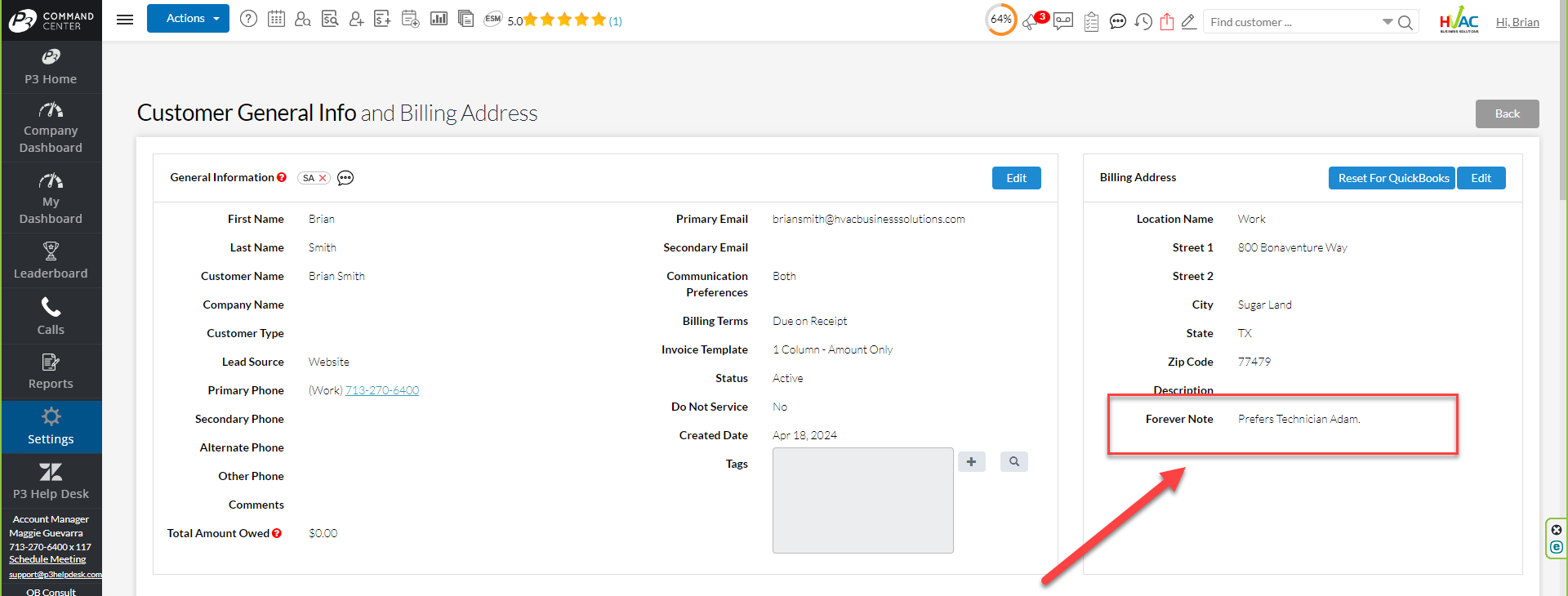
Task: Click the Schedule Meeting link
Action: point(47,559)
